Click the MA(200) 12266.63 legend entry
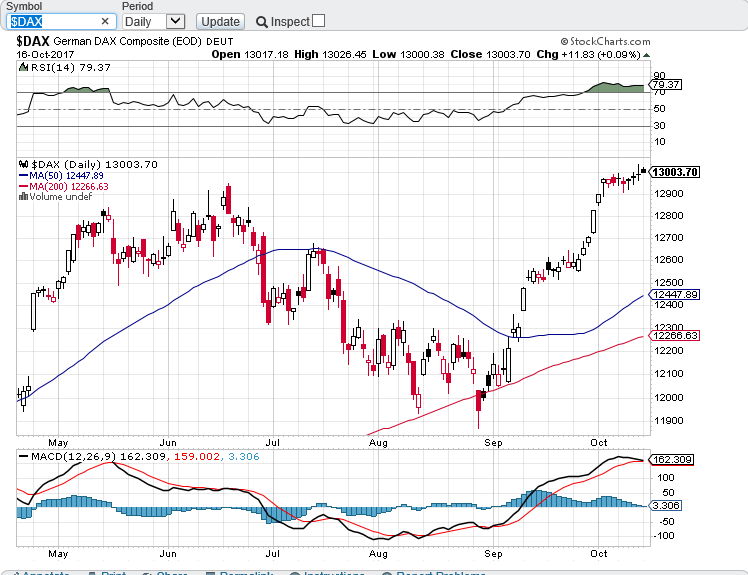 63,187
